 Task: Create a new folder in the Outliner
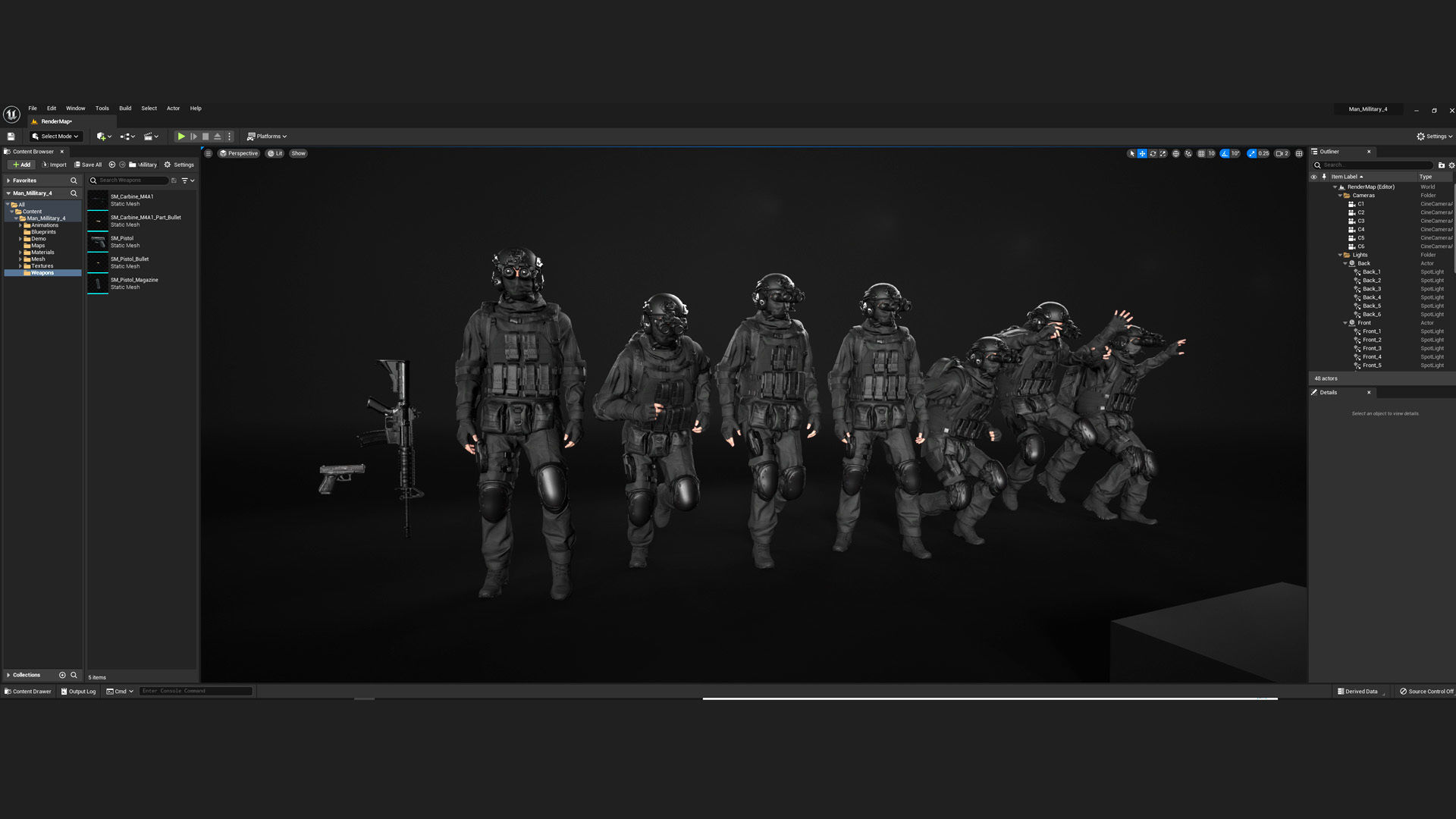click(x=1442, y=165)
